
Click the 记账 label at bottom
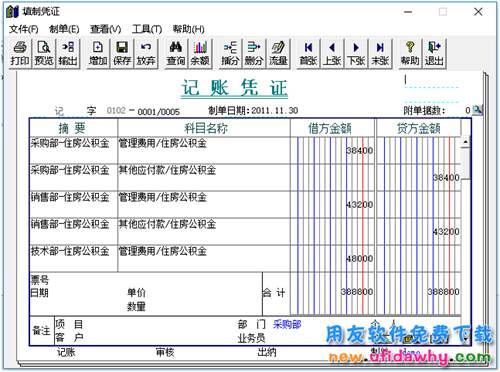click(66, 352)
